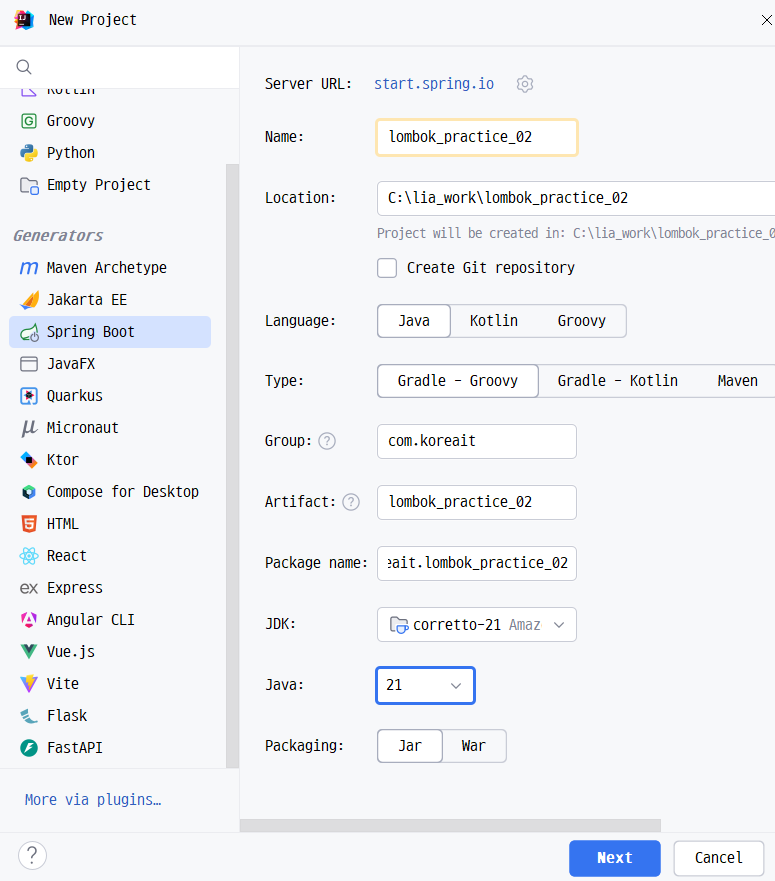
Task: Click the Express 'ex' icon
Action: click(x=29, y=588)
